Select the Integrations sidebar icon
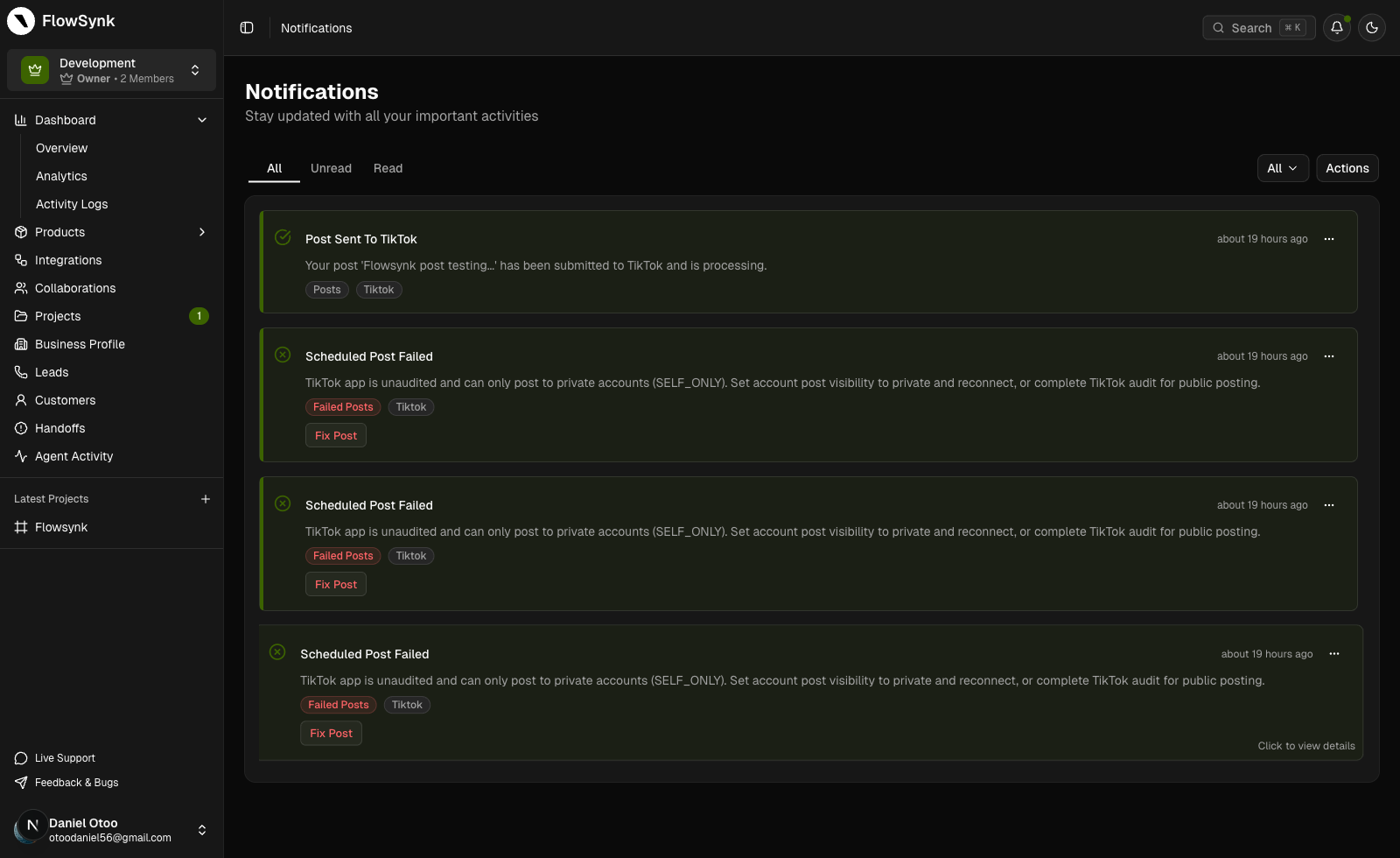The image size is (1400, 858). (21, 260)
